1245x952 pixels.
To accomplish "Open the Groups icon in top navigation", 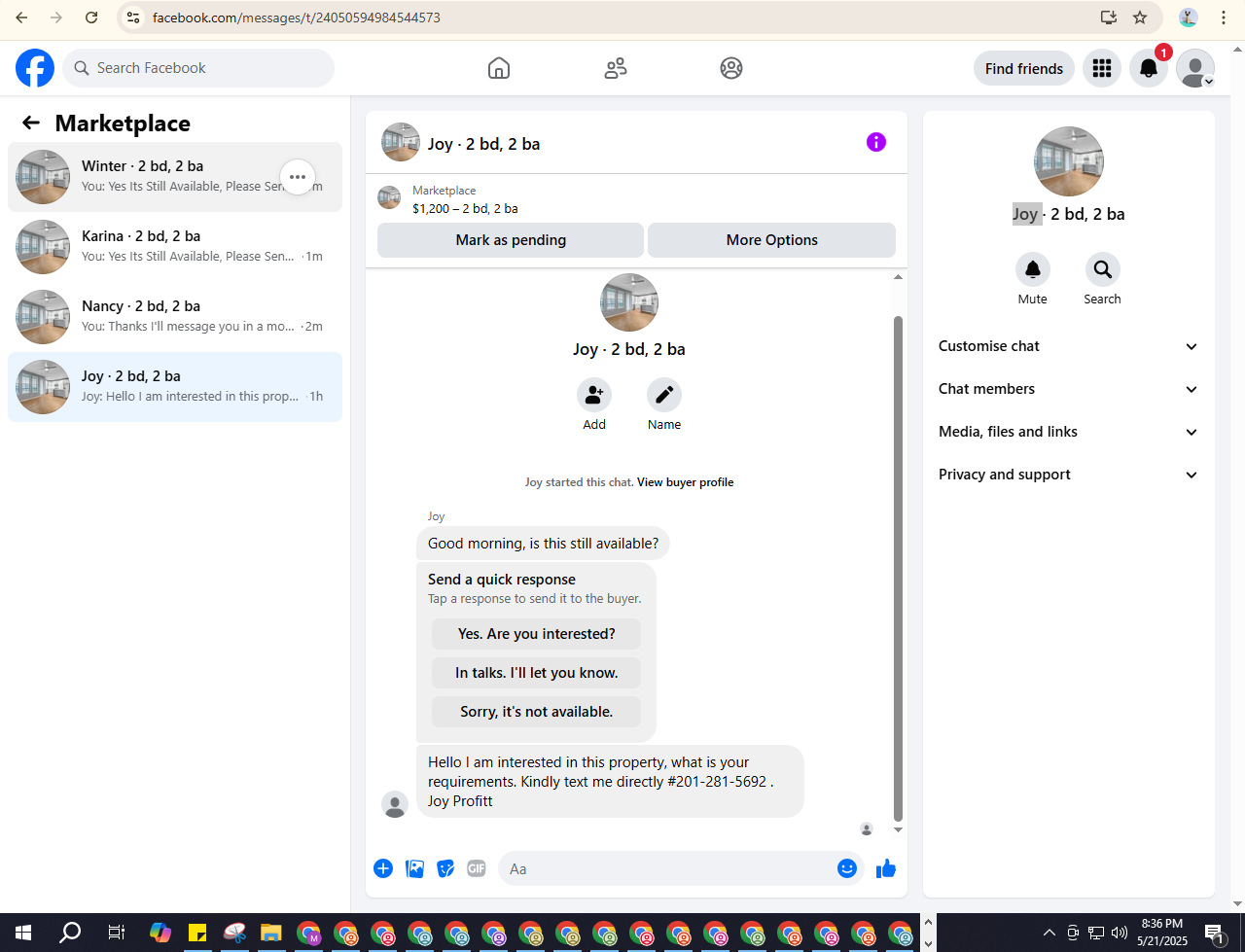I will 731,68.
